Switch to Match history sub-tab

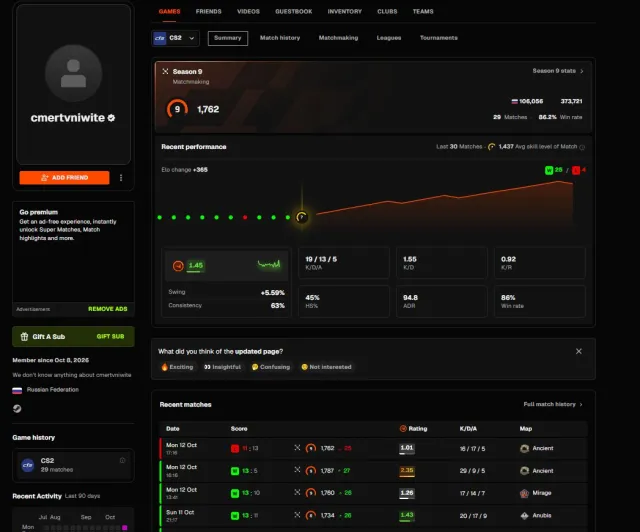coord(280,38)
